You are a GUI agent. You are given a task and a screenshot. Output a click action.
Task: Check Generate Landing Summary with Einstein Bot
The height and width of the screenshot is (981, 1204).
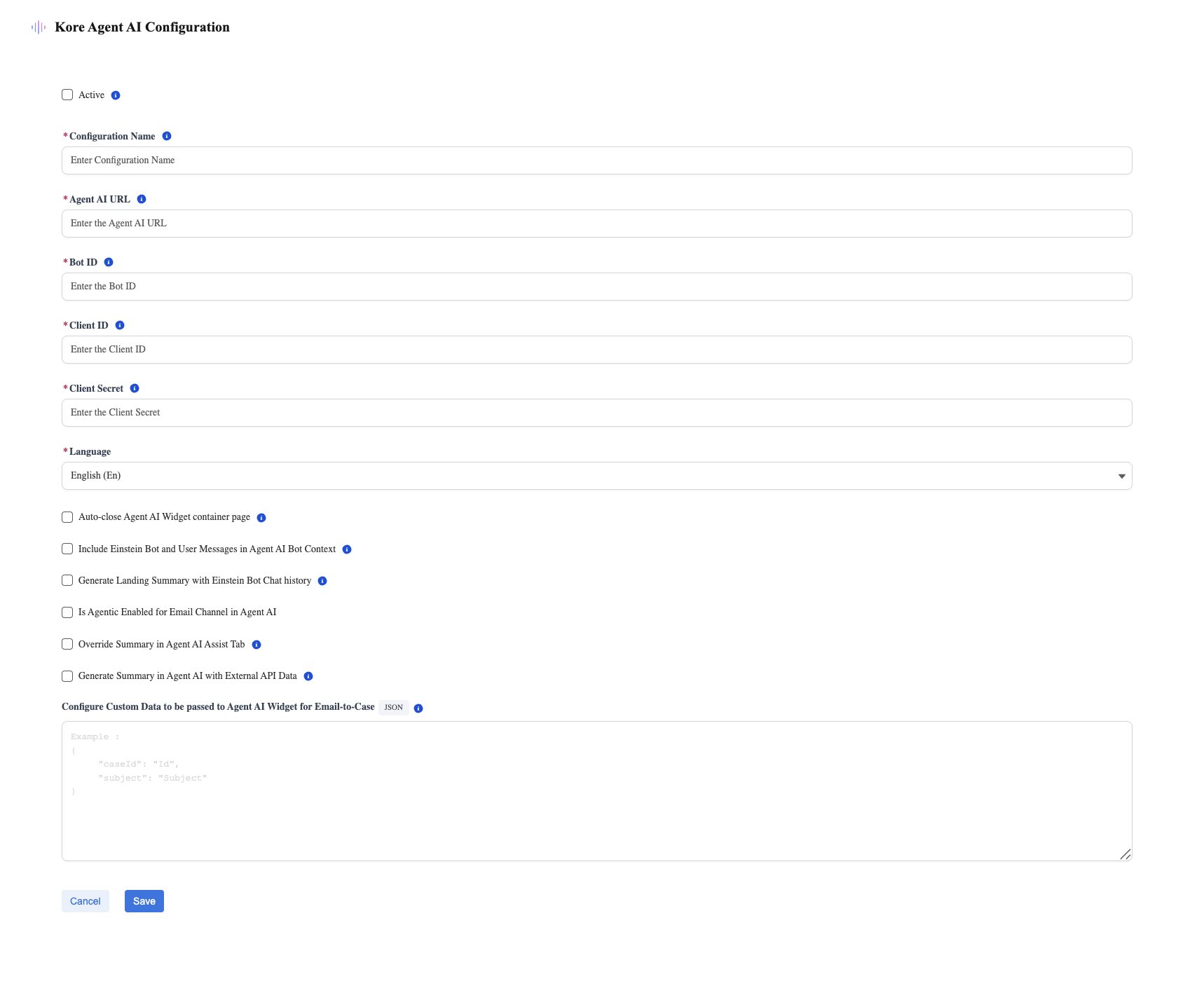point(67,580)
